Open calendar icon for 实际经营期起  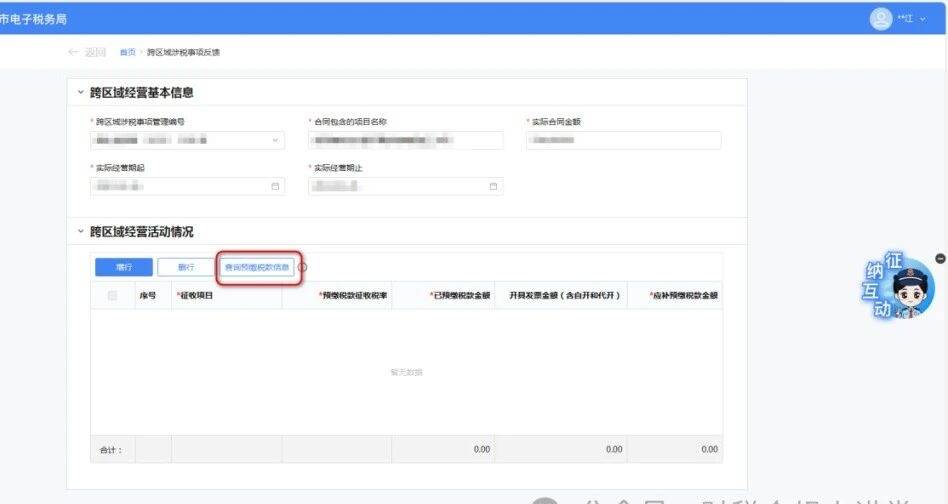(x=275, y=186)
